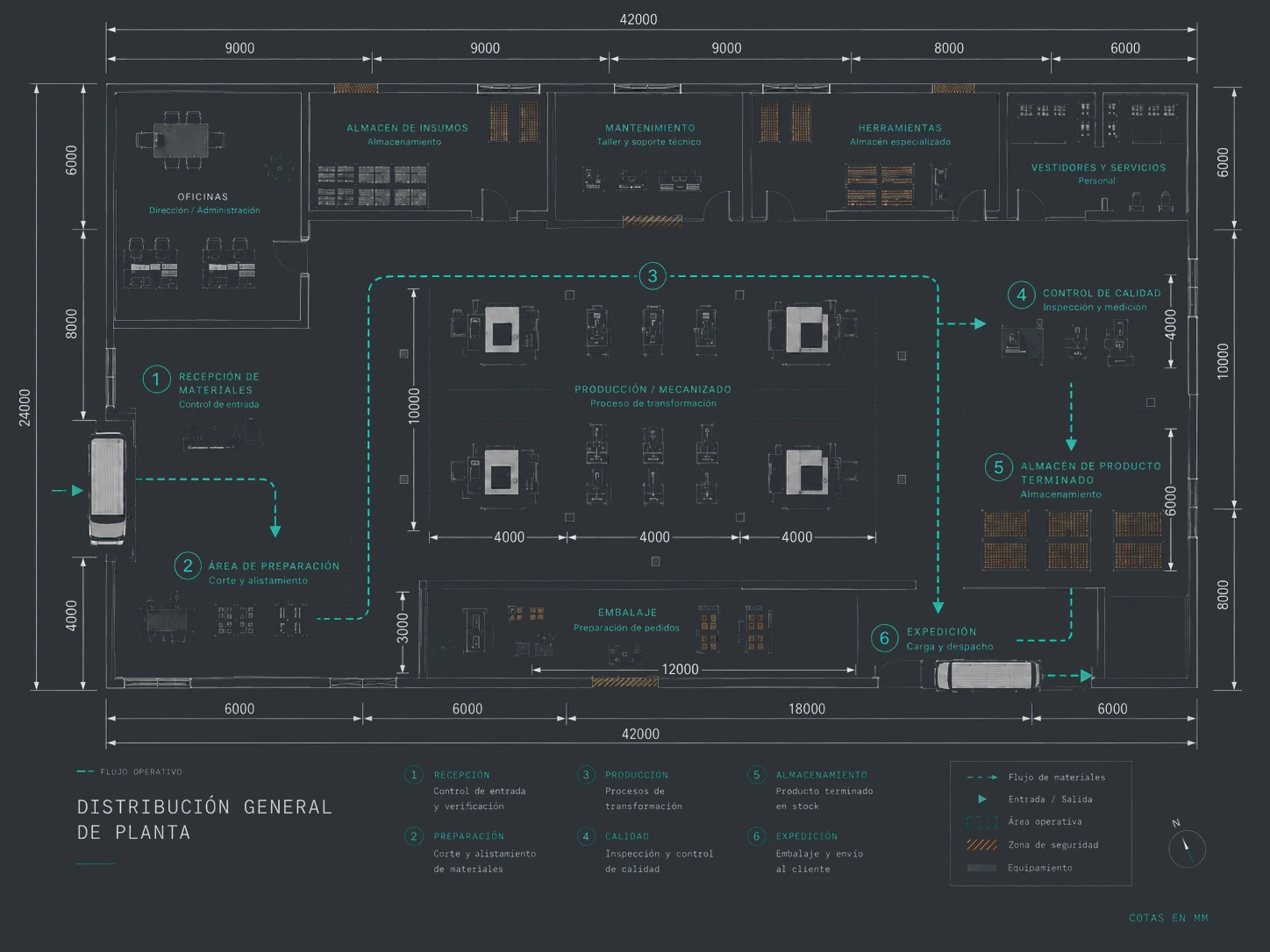Click the top-left CNC machine in Producción
The width and height of the screenshot is (1270, 952).
(501, 331)
